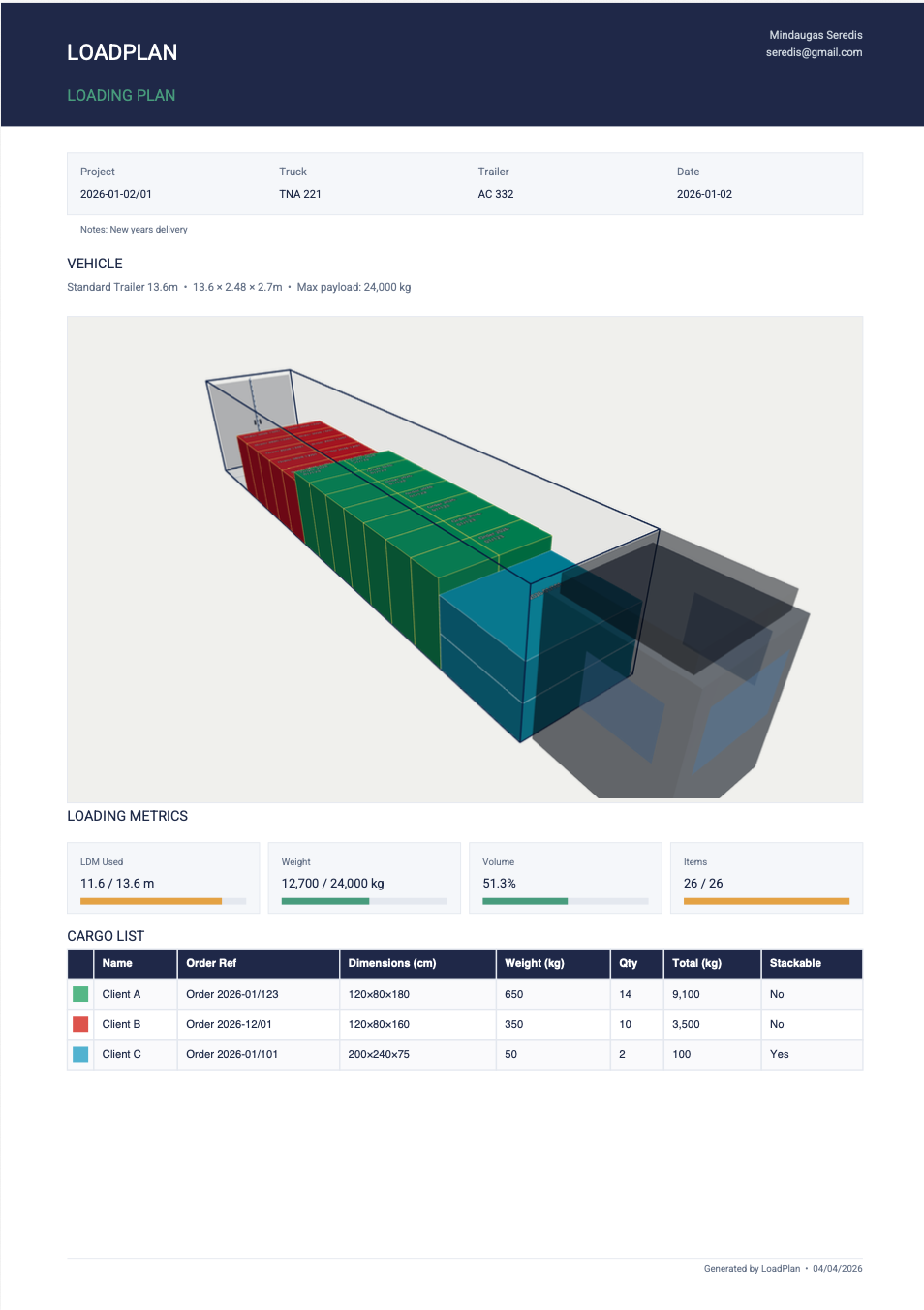924x1310 pixels.
Task: Click the red cargo blocks in trailer view
Action: (276, 465)
